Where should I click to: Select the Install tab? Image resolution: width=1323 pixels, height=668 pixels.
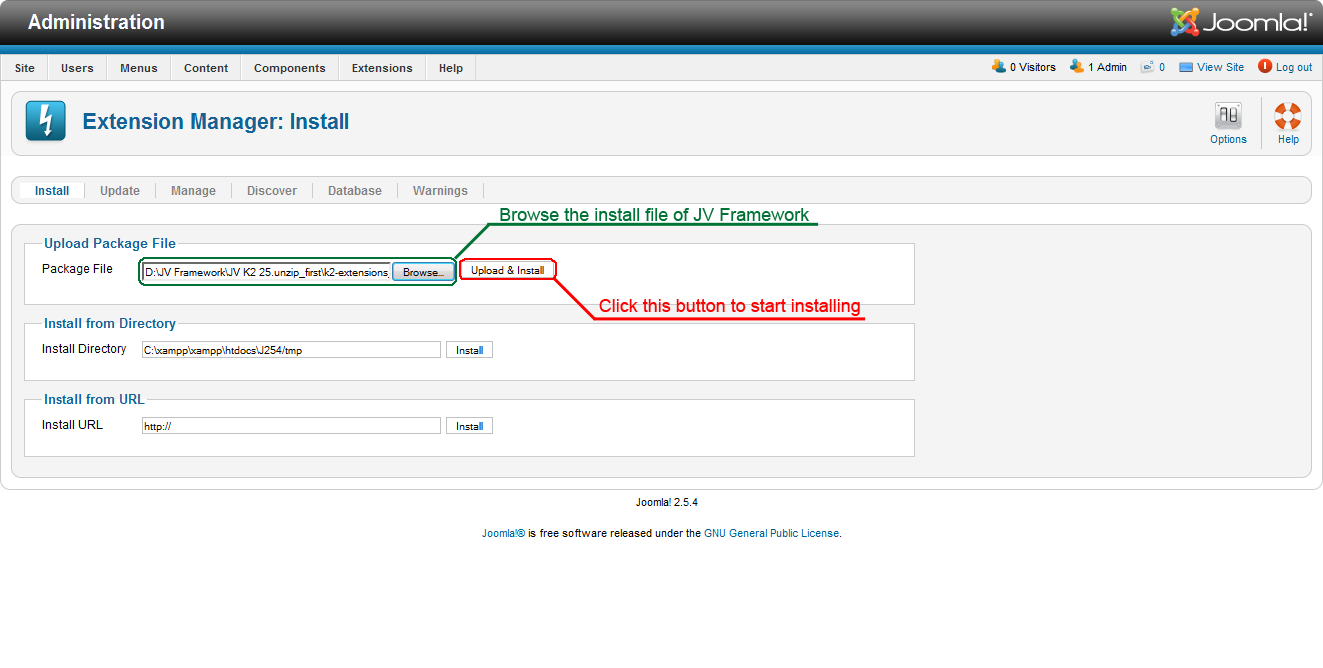52,191
